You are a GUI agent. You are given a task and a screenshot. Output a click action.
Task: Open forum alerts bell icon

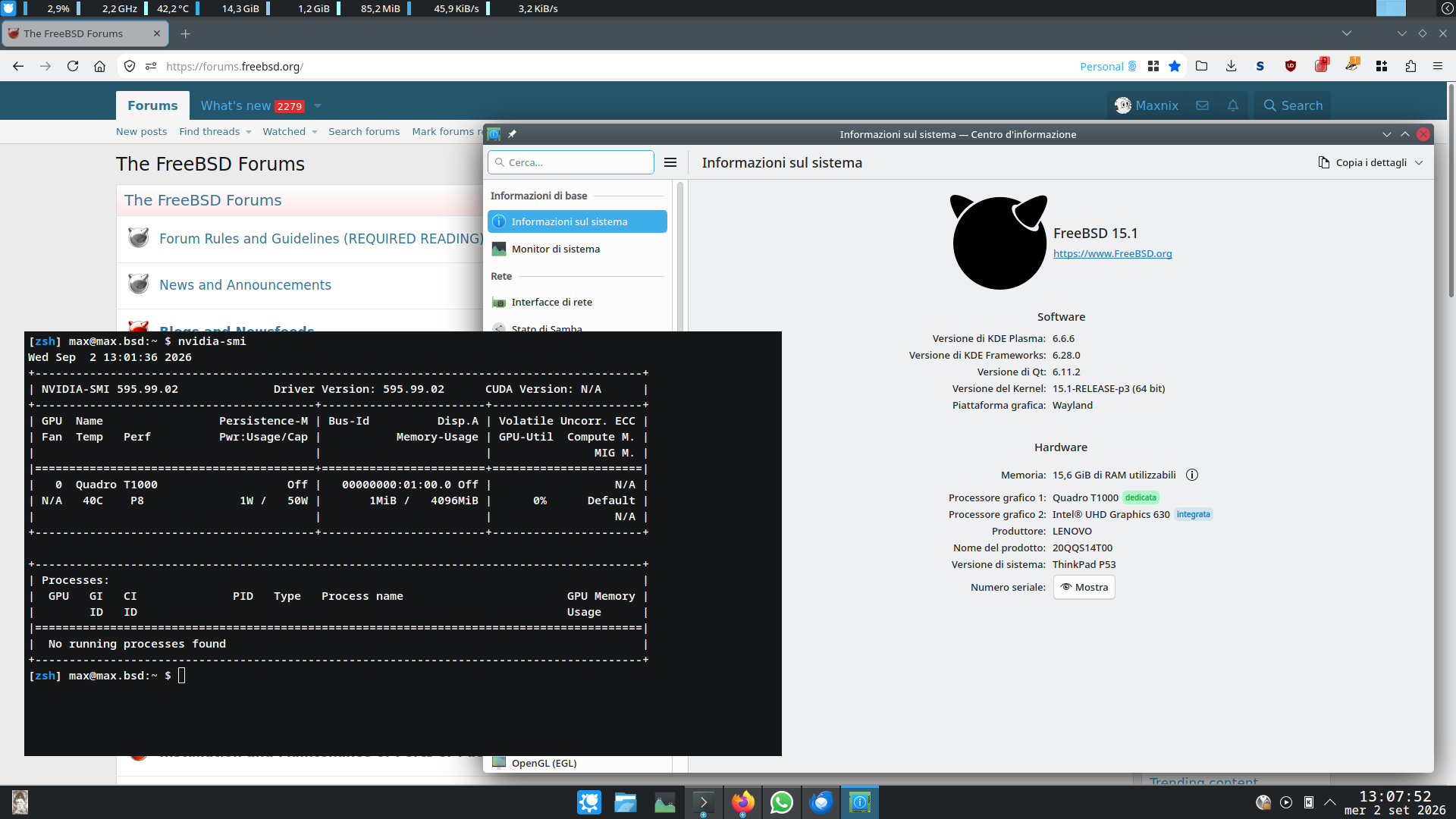(1233, 105)
